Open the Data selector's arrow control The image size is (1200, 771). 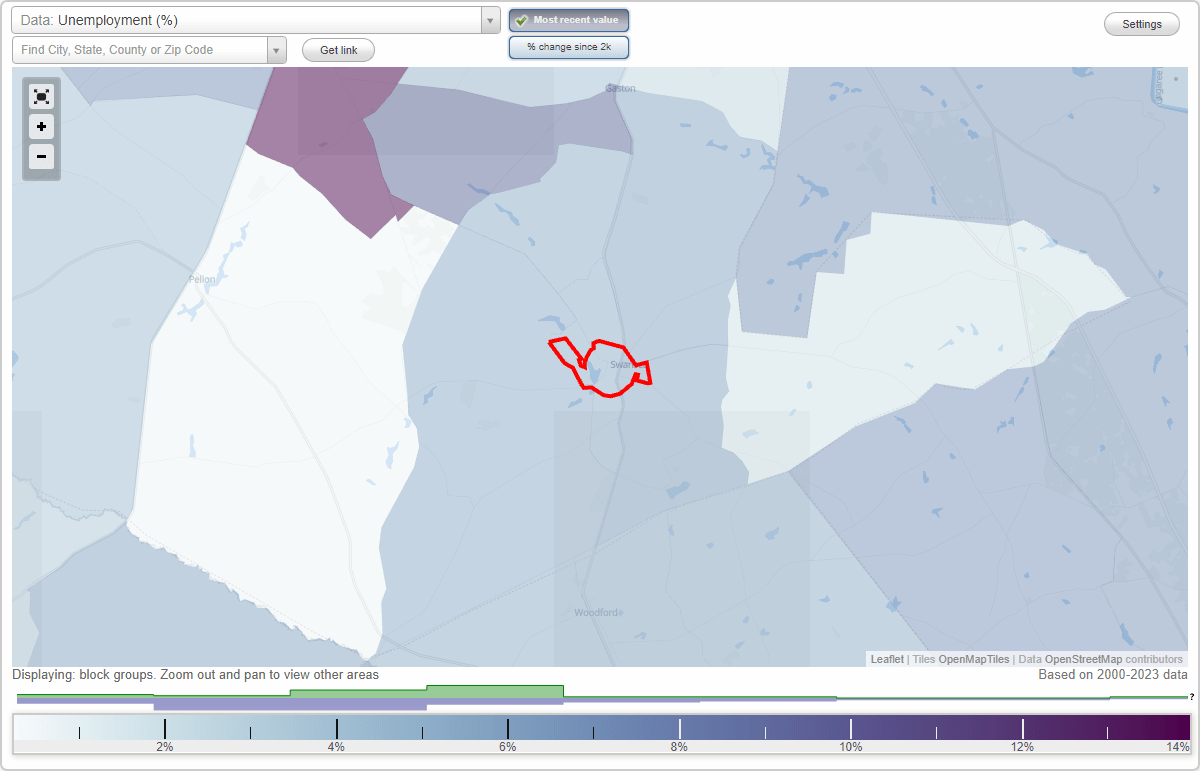pyautogui.click(x=489, y=19)
